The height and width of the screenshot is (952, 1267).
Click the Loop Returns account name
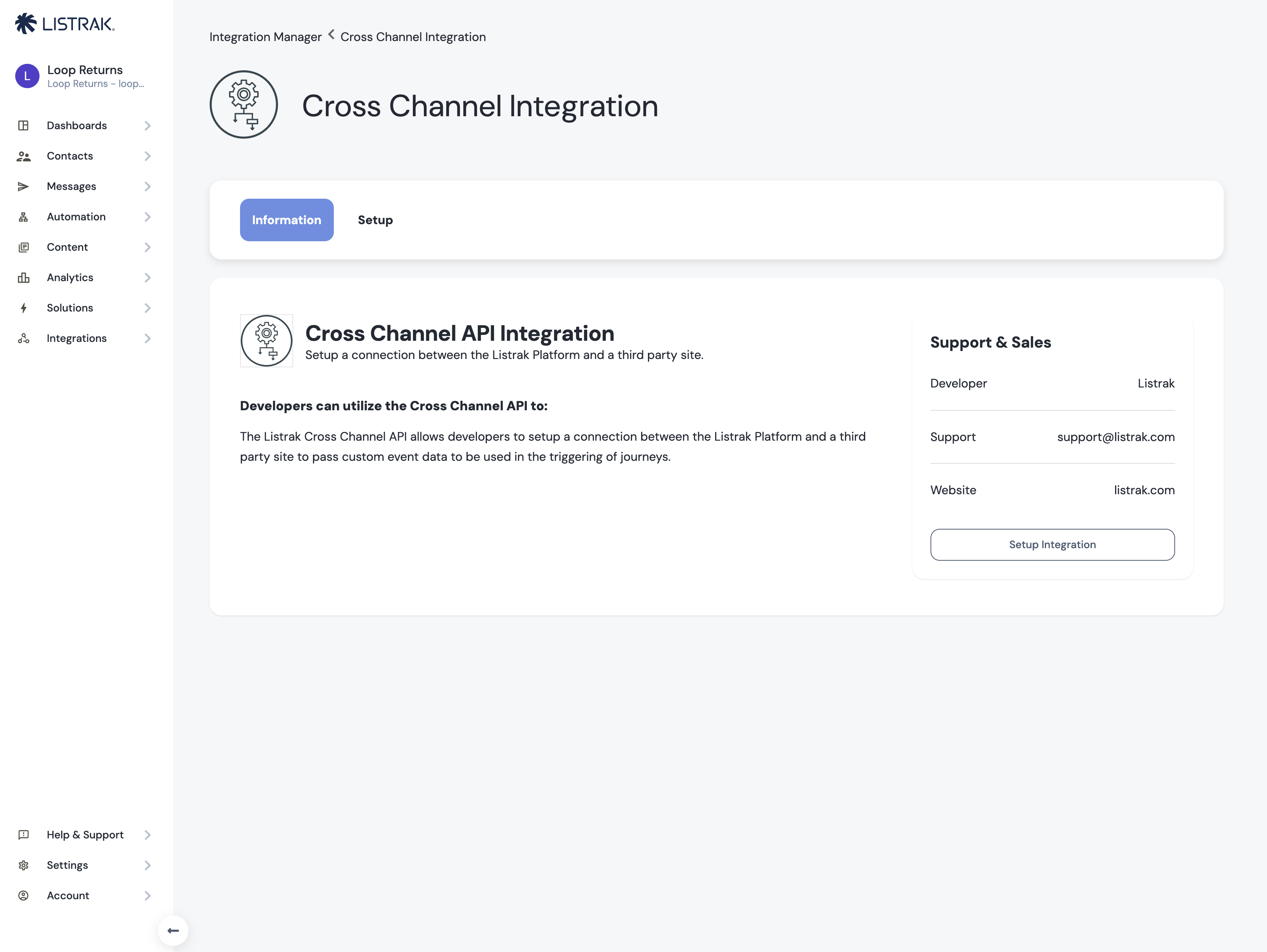pos(85,70)
